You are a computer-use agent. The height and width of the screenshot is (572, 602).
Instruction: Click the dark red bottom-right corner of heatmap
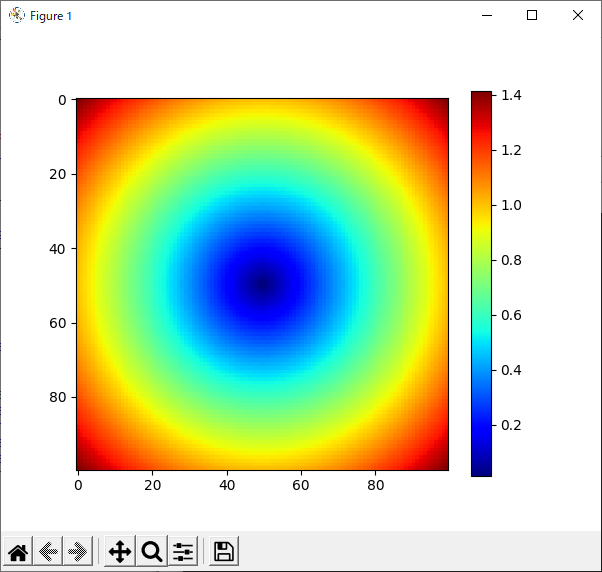(443, 465)
